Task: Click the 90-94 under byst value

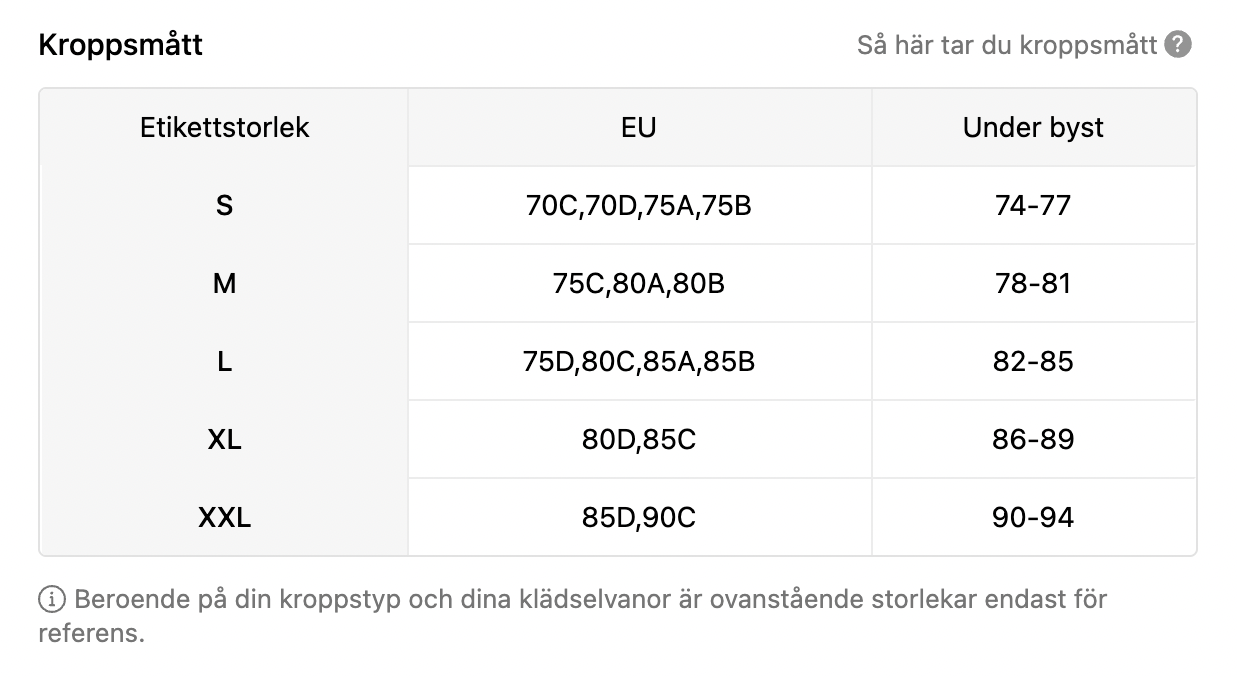Action: (1033, 517)
